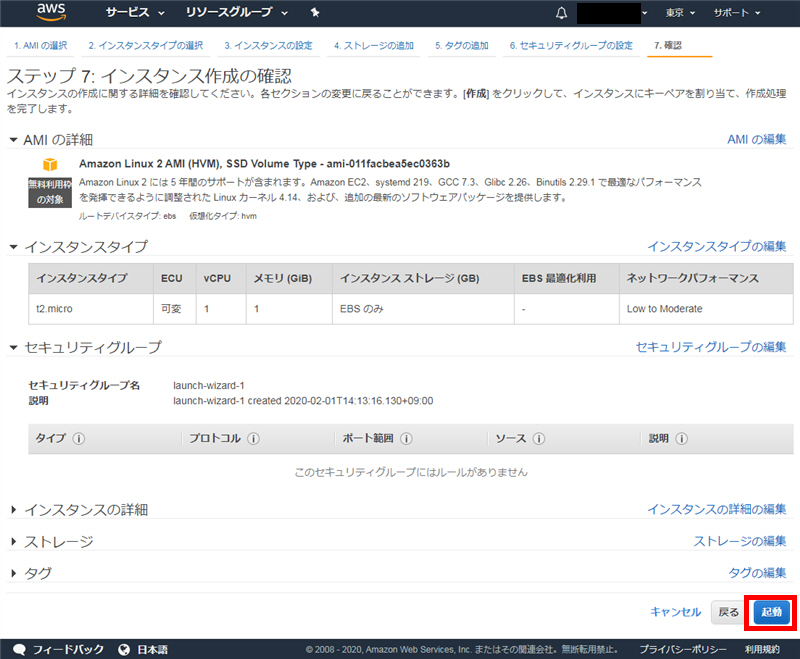Viewport: 800px width, 659px height.
Task: Click the t2.micro instance type cell
Action: click(x=91, y=309)
